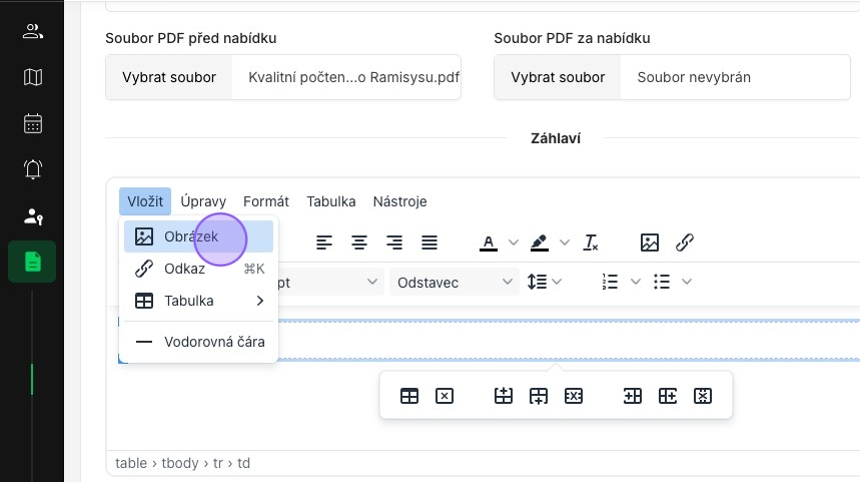The image size is (860, 482).
Task: Select the justify text alignment icon
Action: [x=429, y=242]
